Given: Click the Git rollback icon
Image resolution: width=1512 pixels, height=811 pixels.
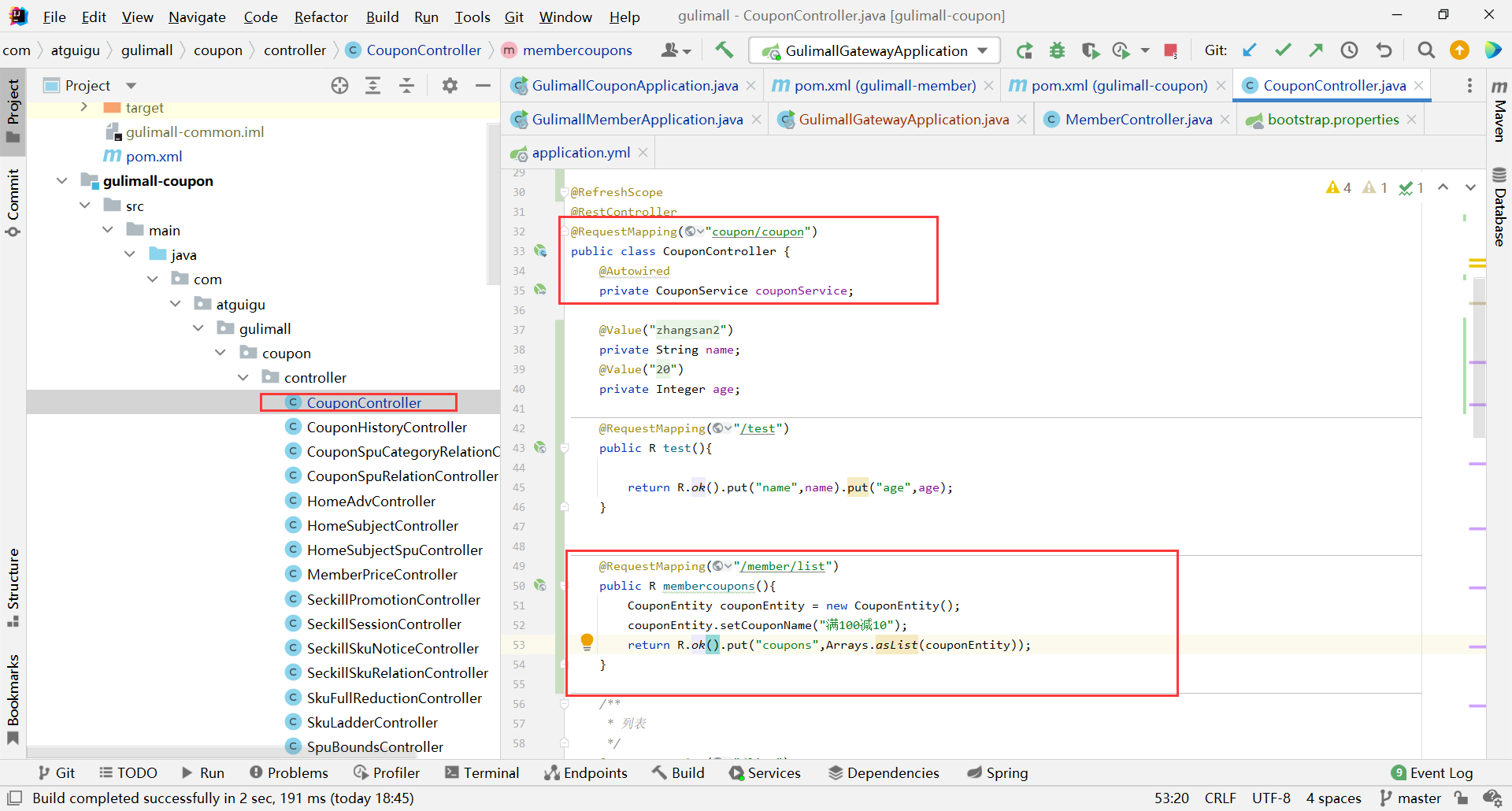Looking at the screenshot, I should pos(1384,50).
